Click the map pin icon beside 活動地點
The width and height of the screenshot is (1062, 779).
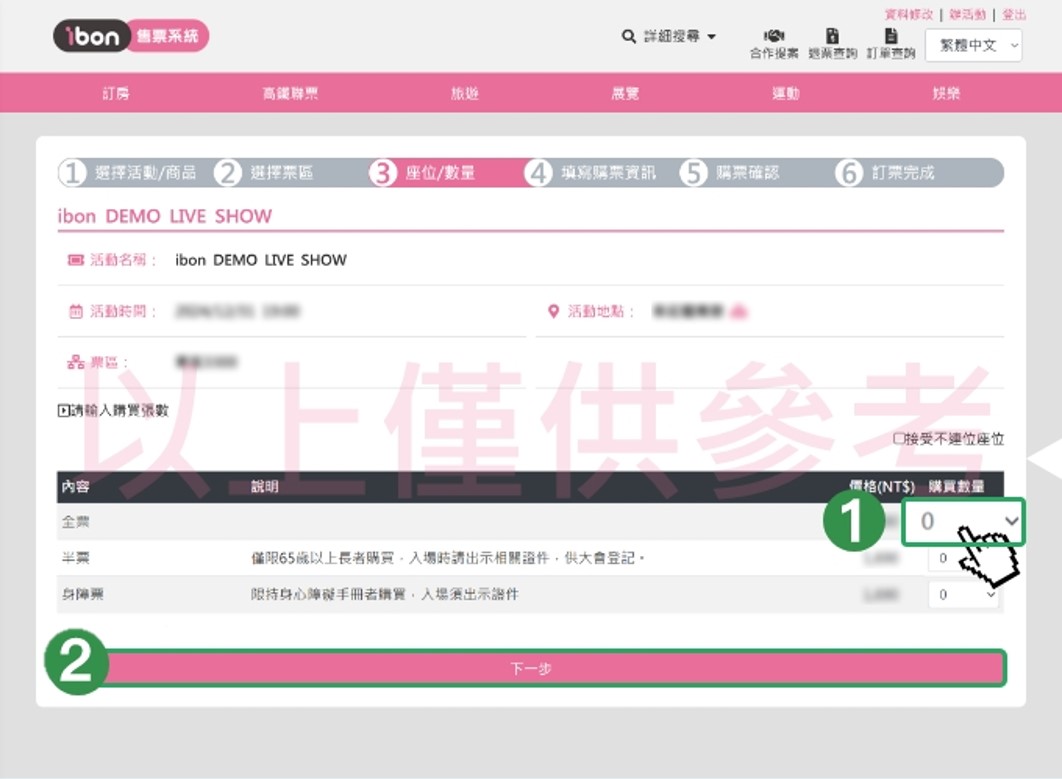[x=554, y=312]
